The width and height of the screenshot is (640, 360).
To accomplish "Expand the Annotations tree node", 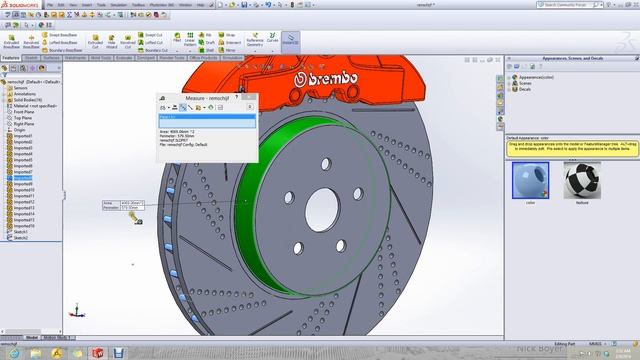I will tap(4, 94).
